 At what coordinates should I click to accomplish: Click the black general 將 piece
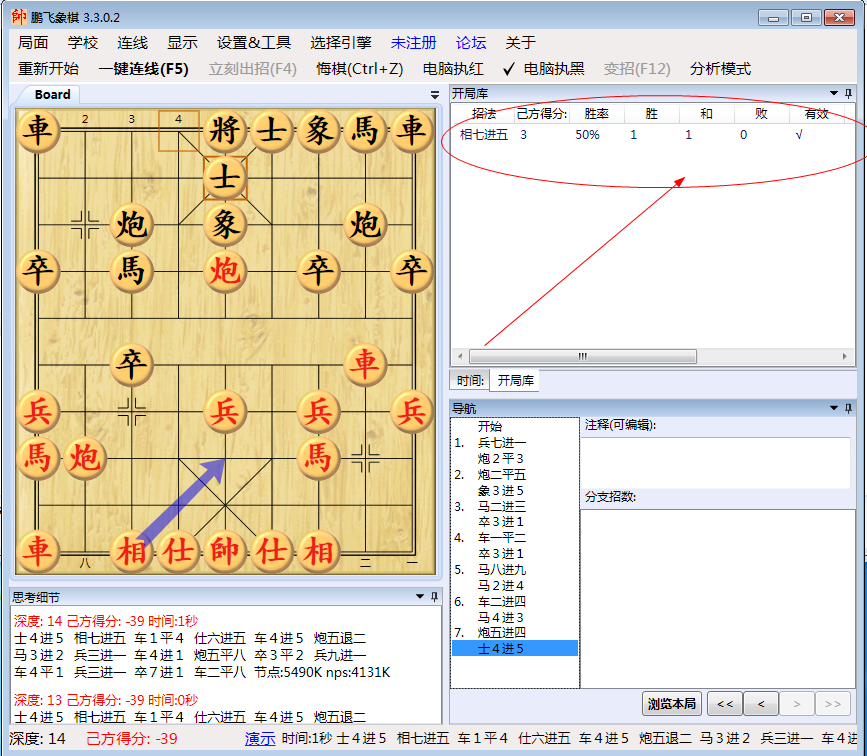click(224, 131)
